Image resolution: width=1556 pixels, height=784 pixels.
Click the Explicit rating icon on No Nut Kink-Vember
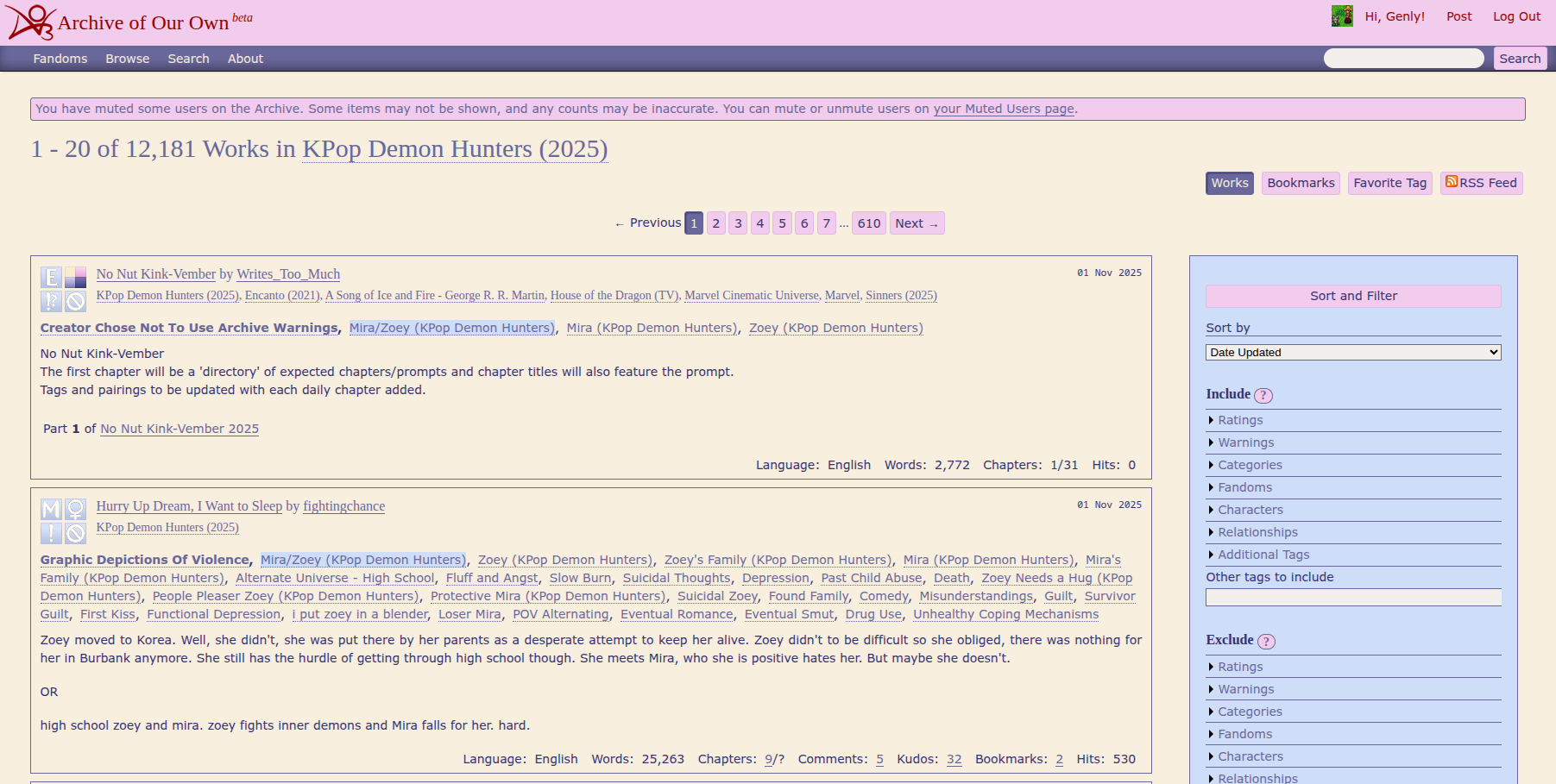[51, 277]
